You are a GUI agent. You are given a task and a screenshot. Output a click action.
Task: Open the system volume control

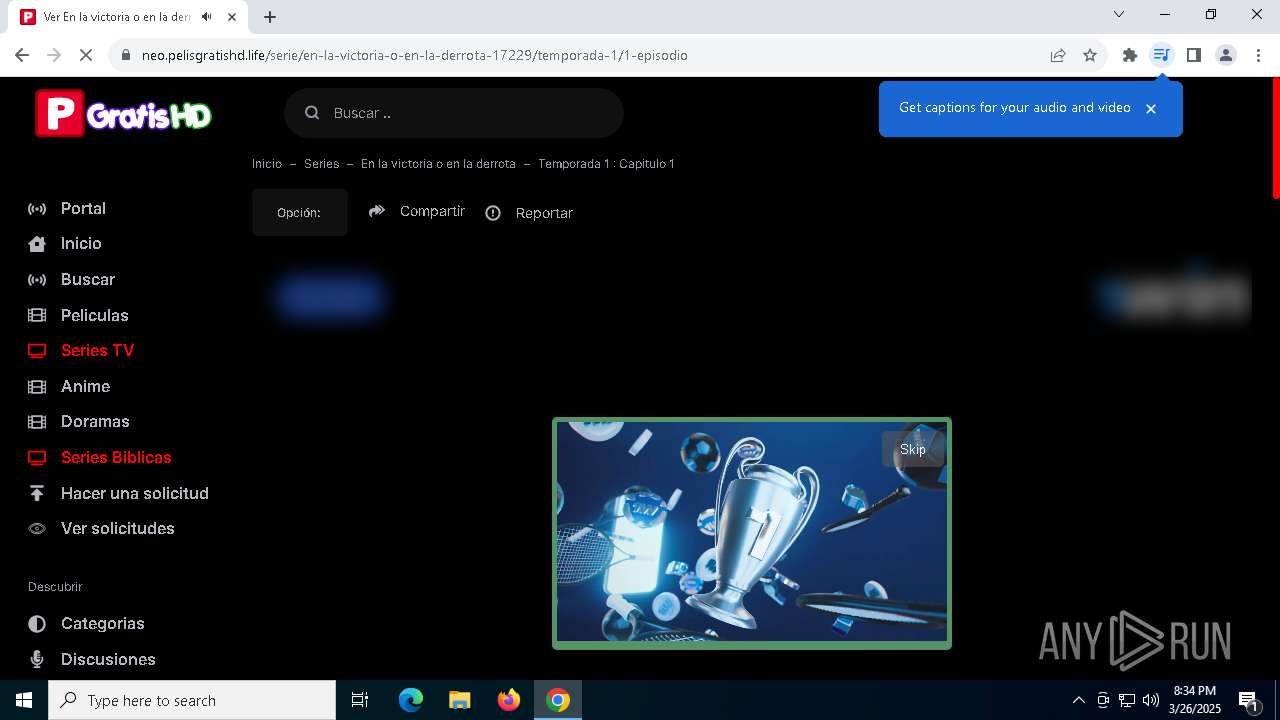pyautogui.click(x=1151, y=700)
